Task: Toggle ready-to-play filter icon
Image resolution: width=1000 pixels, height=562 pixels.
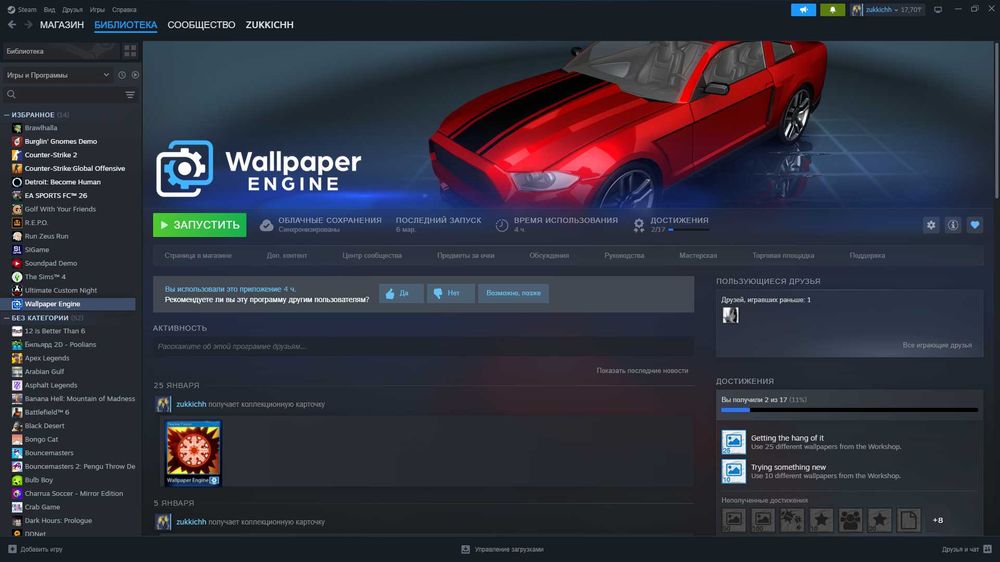Action: pyautogui.click(x=135, y=75)
